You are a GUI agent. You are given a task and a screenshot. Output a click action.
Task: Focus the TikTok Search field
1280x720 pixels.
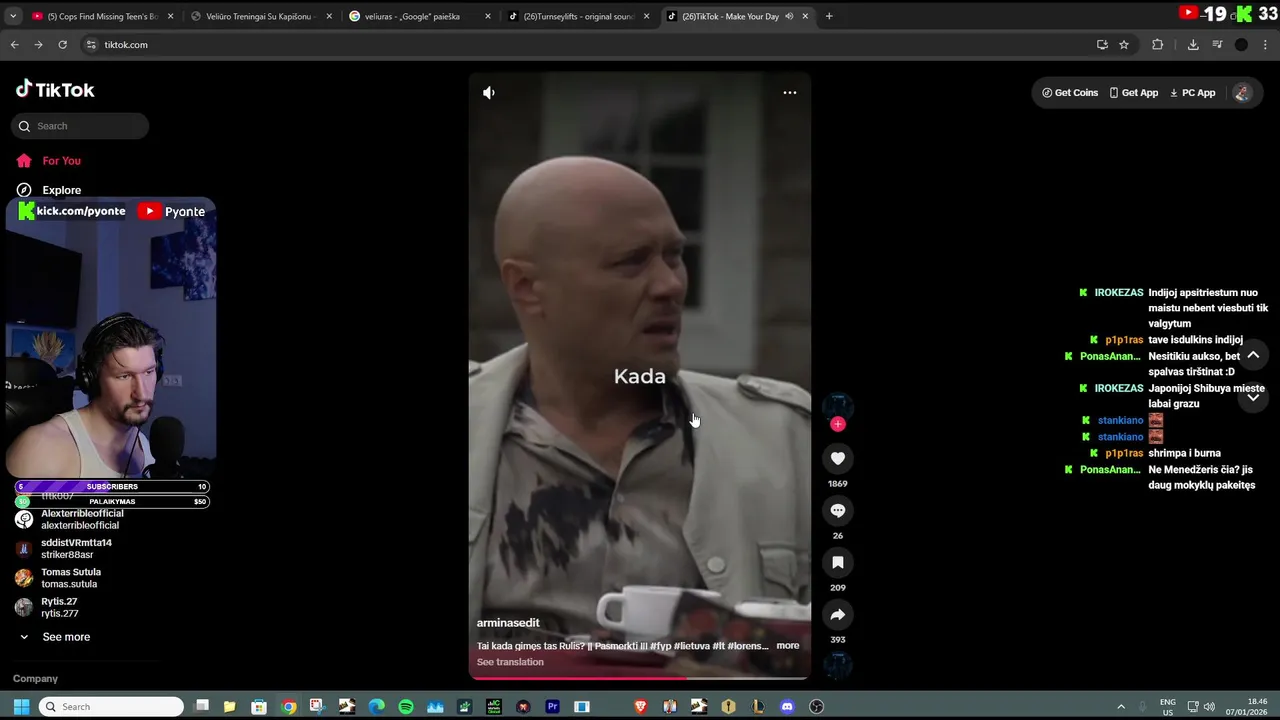coord(80,126)
